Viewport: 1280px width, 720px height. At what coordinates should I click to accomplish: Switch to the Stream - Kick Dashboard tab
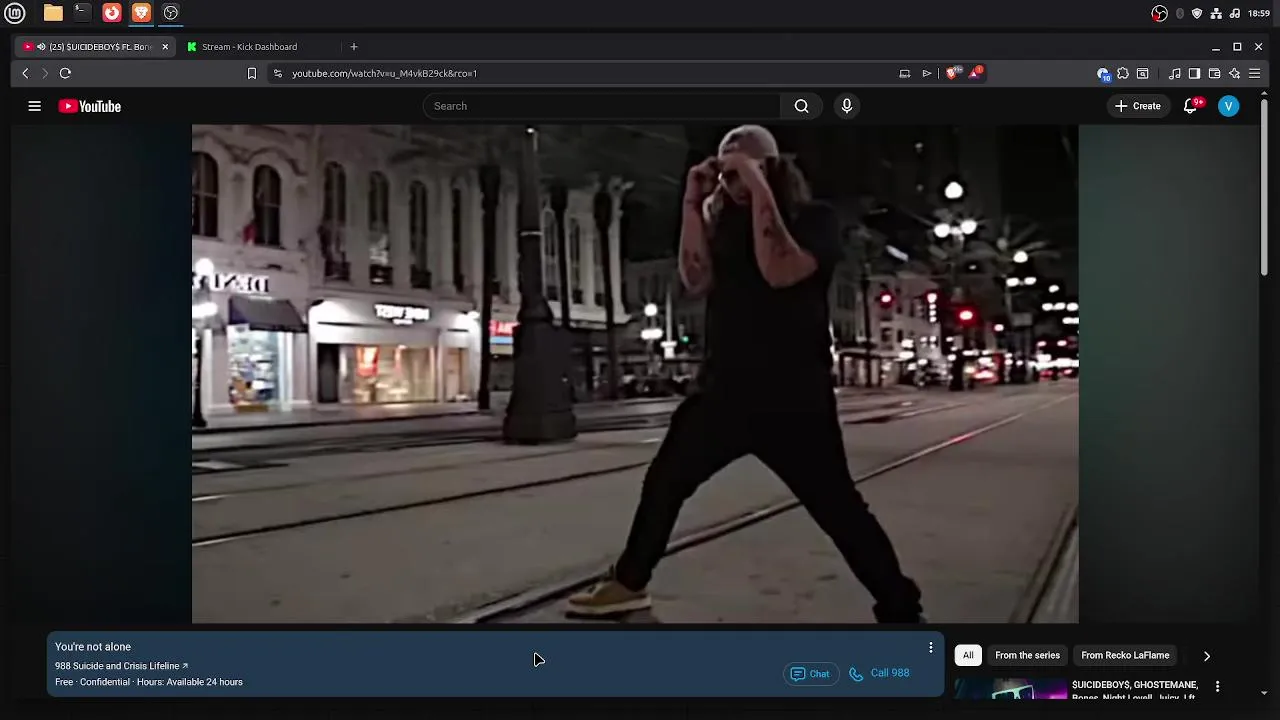(249, 47)
